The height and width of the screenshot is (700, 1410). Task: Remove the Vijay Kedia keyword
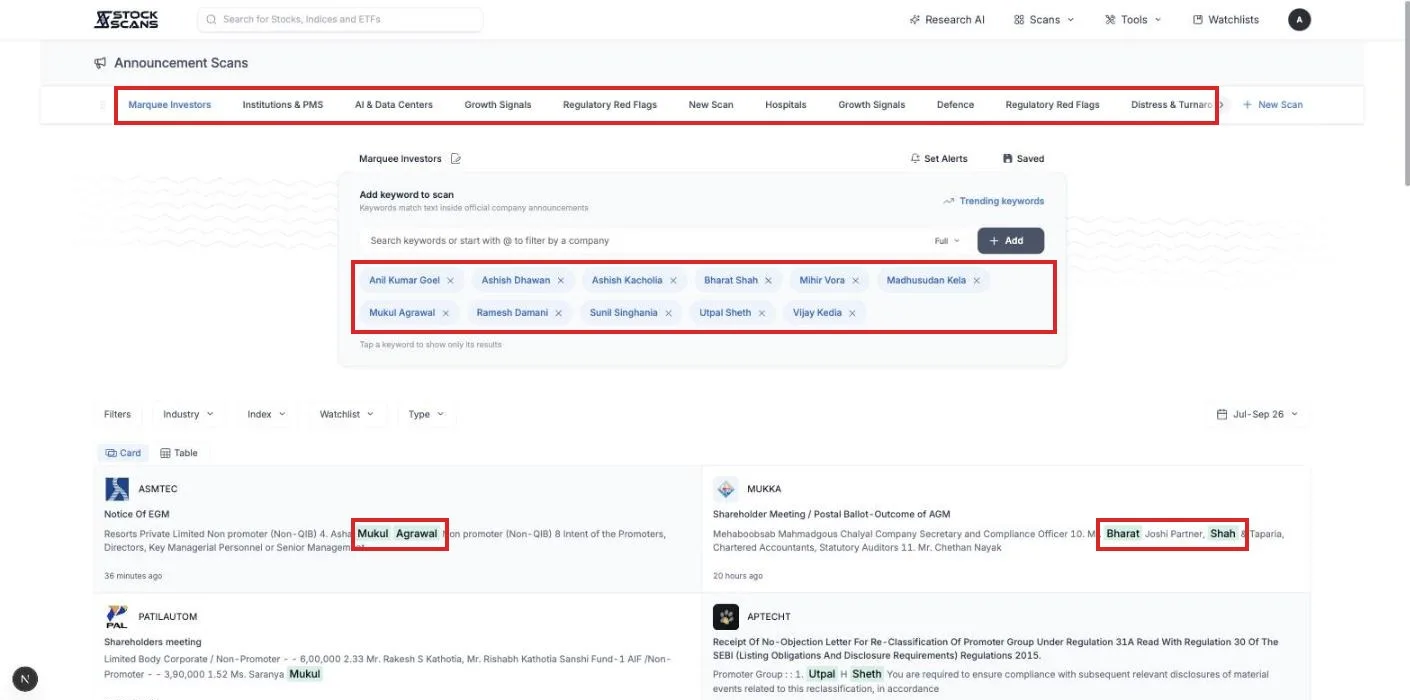click(x=852, y=313)
